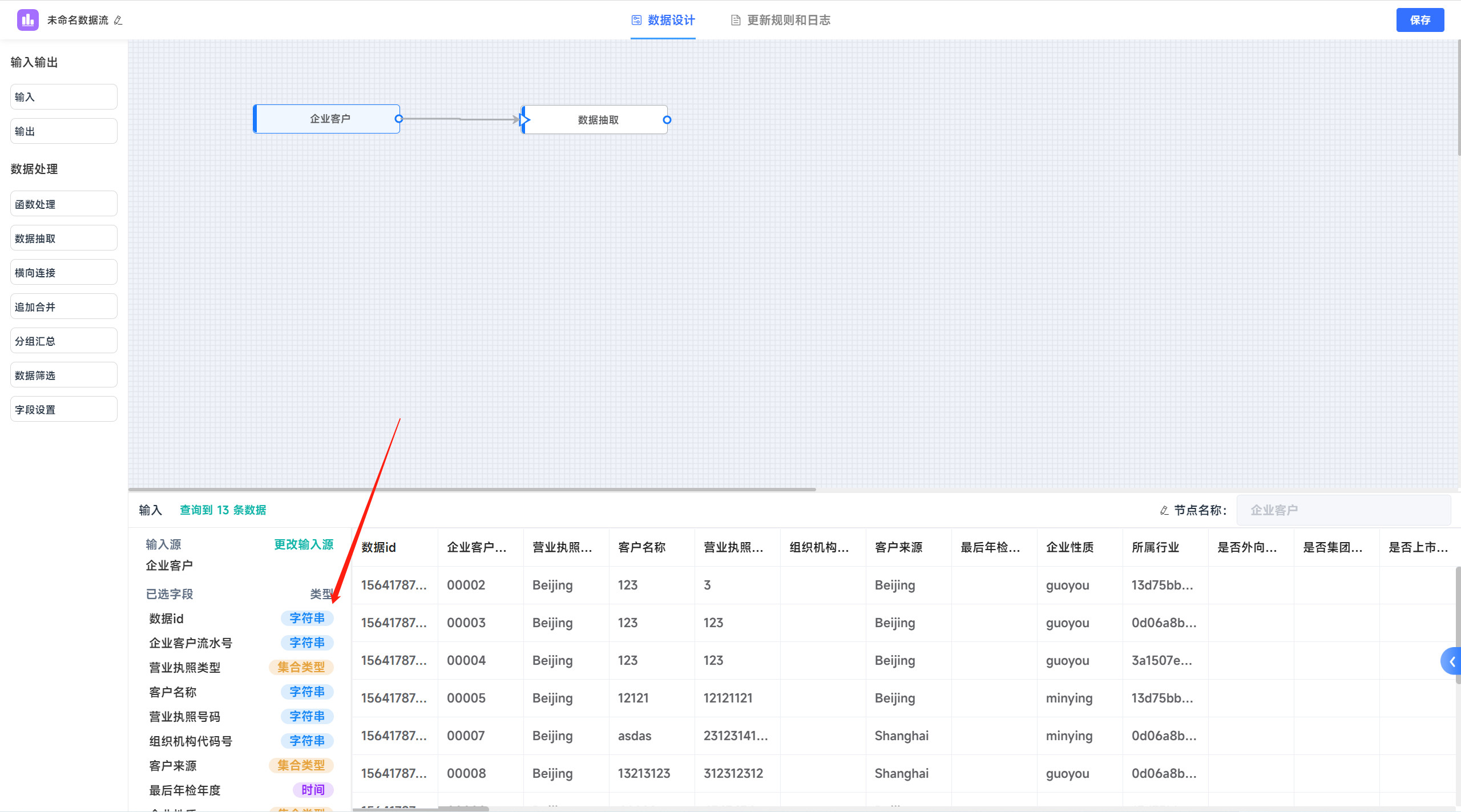This screenshot has height=812, width=1461.
Task: Click the 客户名称 column header
Action: pos(651,547)
